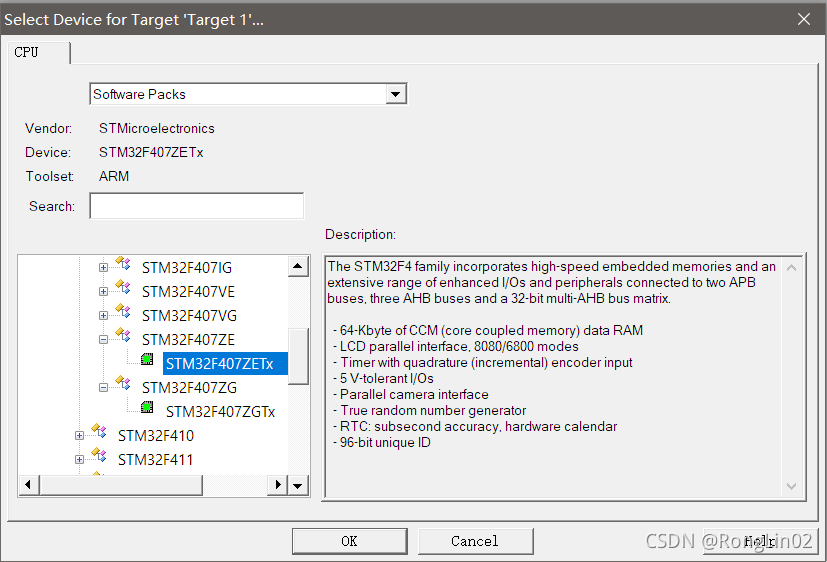
Task: Click the device tree horizontal scrollbar thumb
Action: (121, 485)
